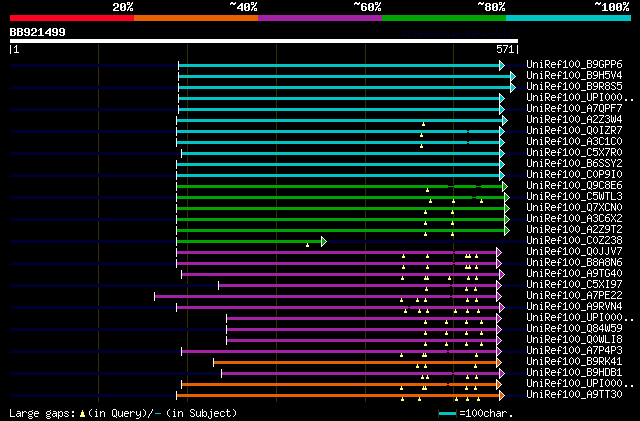Select the UniRef100_Q0WLI8 label
Image resolution: width=640 pixels, height=421 pixels.
click(574, 340)
